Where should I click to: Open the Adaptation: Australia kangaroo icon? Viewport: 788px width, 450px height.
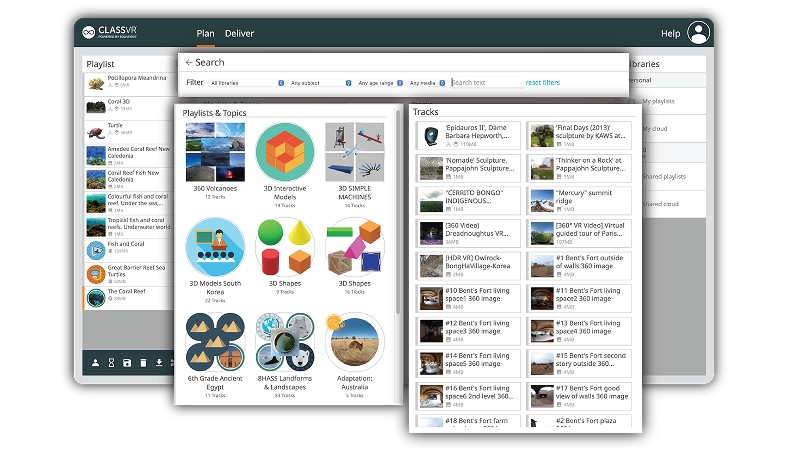[x=355, y=342]
